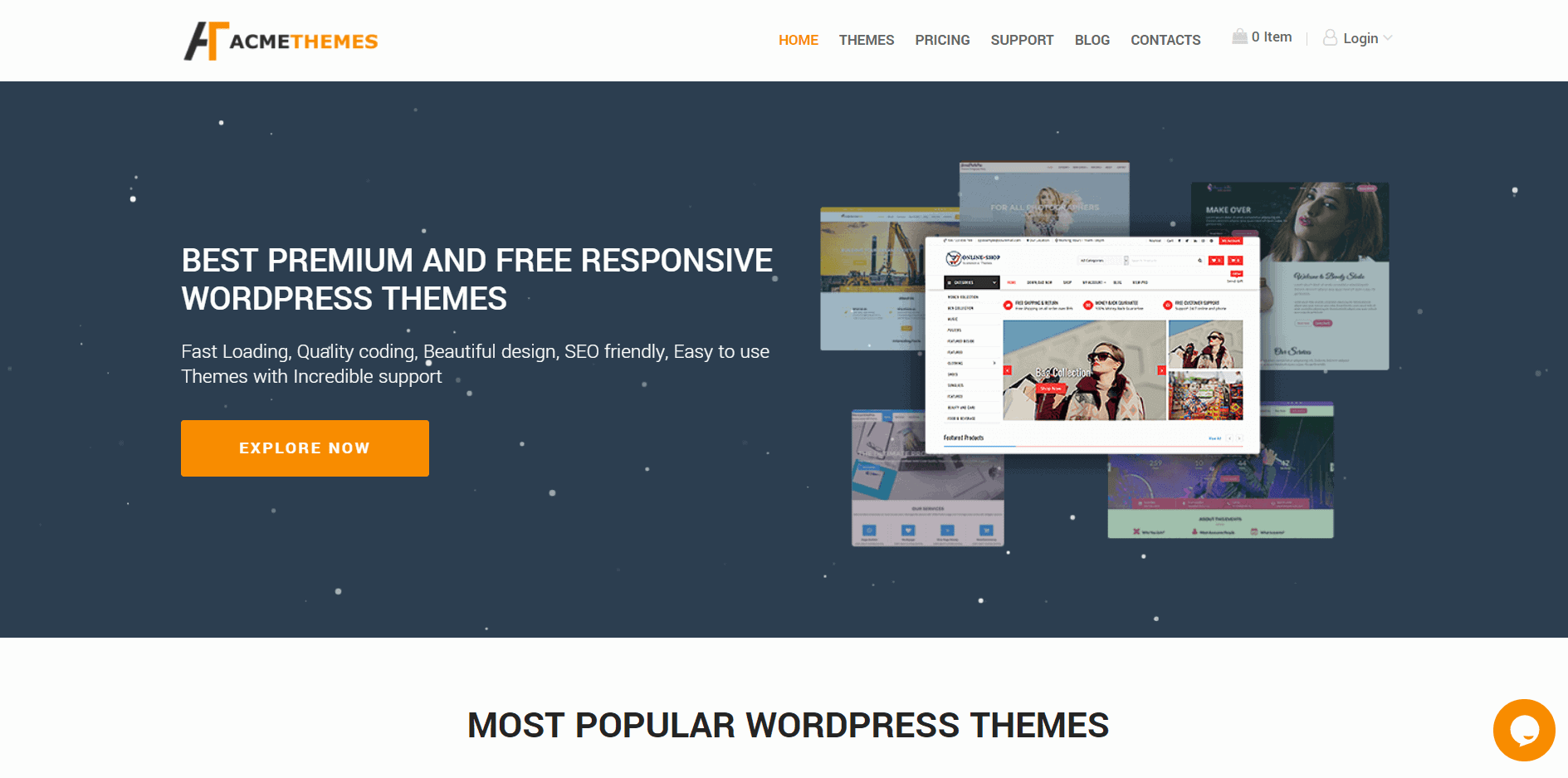Click the EXPLORE NOW button
The image size is (1568, 778).
coord(305,448)
